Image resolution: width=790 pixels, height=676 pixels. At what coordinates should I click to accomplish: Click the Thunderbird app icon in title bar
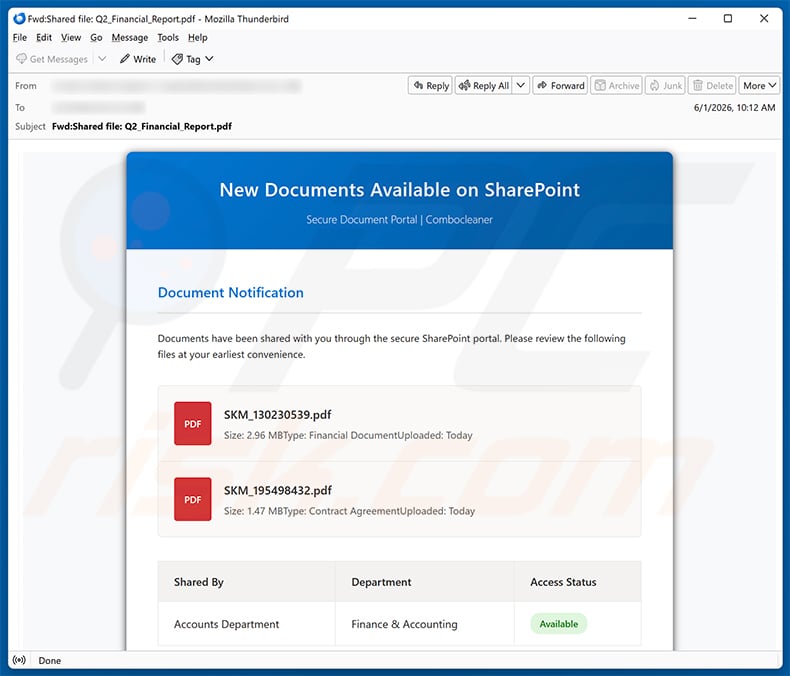(x=19, y=19)
